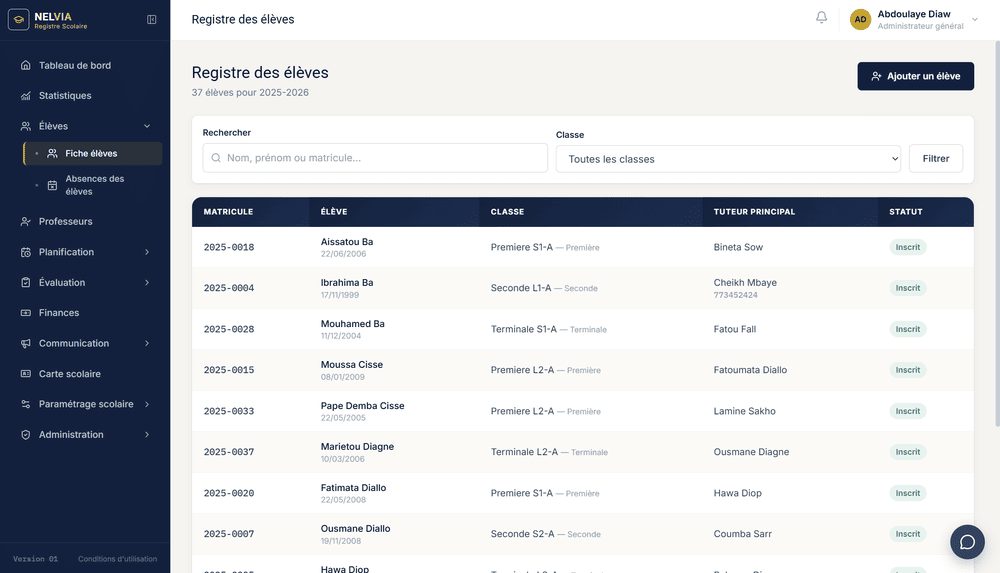This screenshot has height=573, width=1000.
Task: Click the add-user icon in Ajouter button
Action: point(876,76)
